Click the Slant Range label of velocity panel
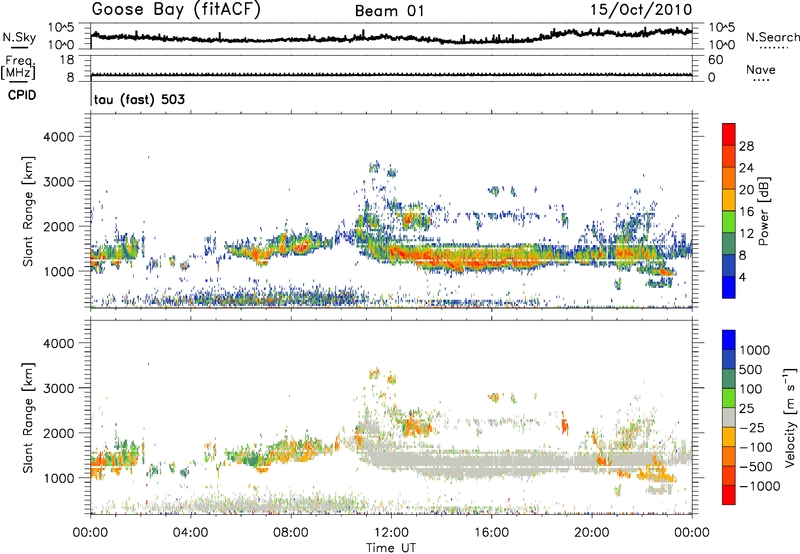This screenshot has height=554, width=800. point(28,417)
